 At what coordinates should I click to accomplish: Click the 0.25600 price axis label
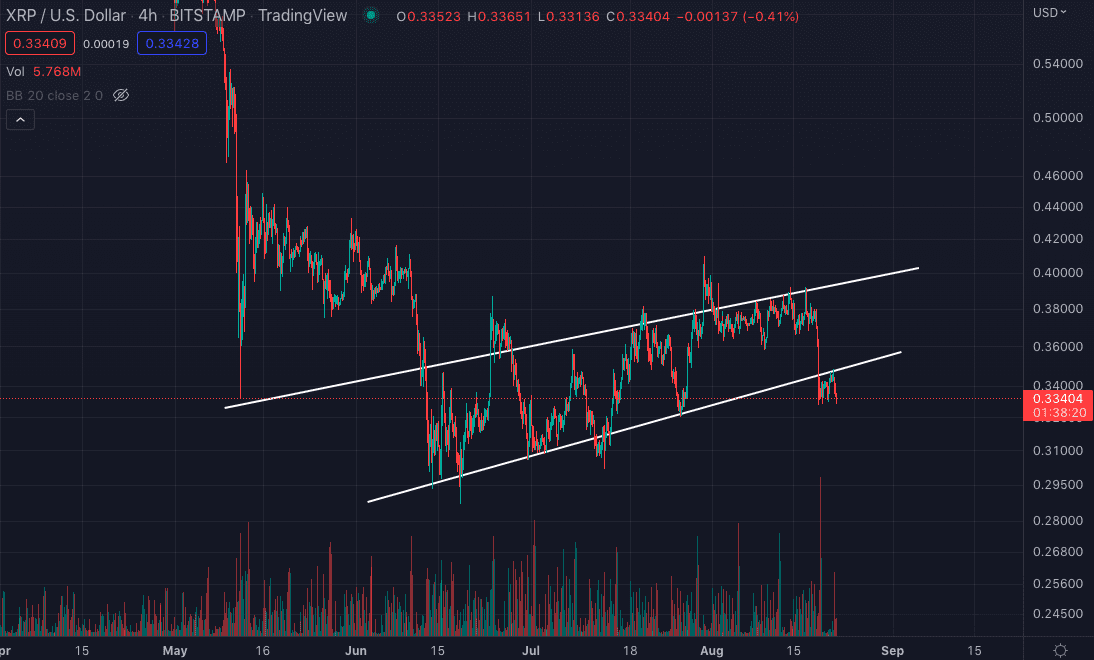point(1058,583)
